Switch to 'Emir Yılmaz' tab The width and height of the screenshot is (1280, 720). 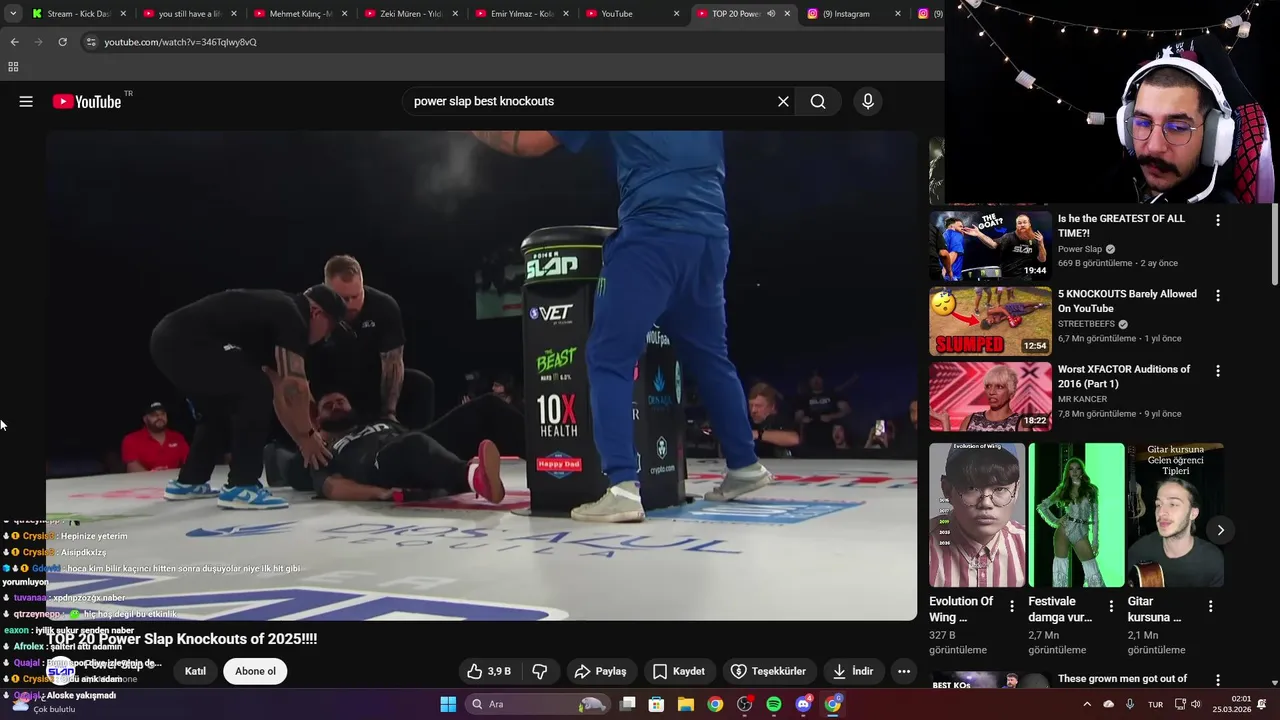tap(522, 14)
